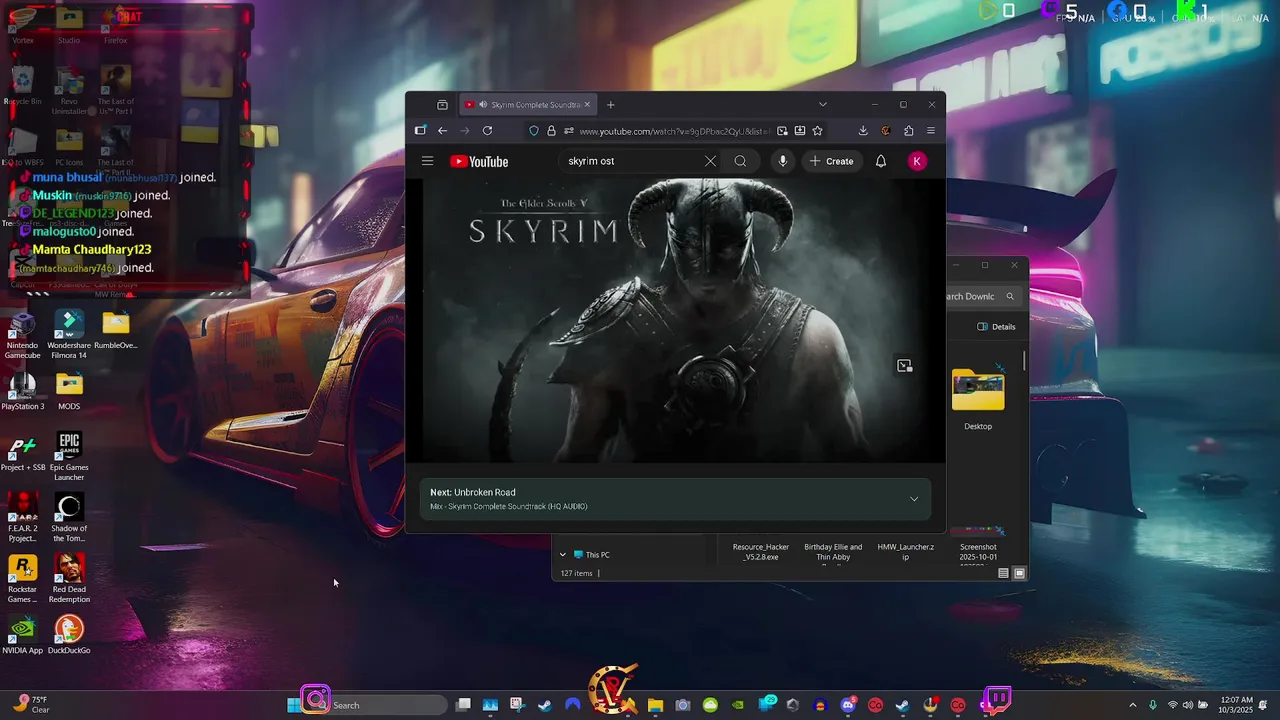Open F.E.A.R. 2 Project shortcut

(22, 519)
